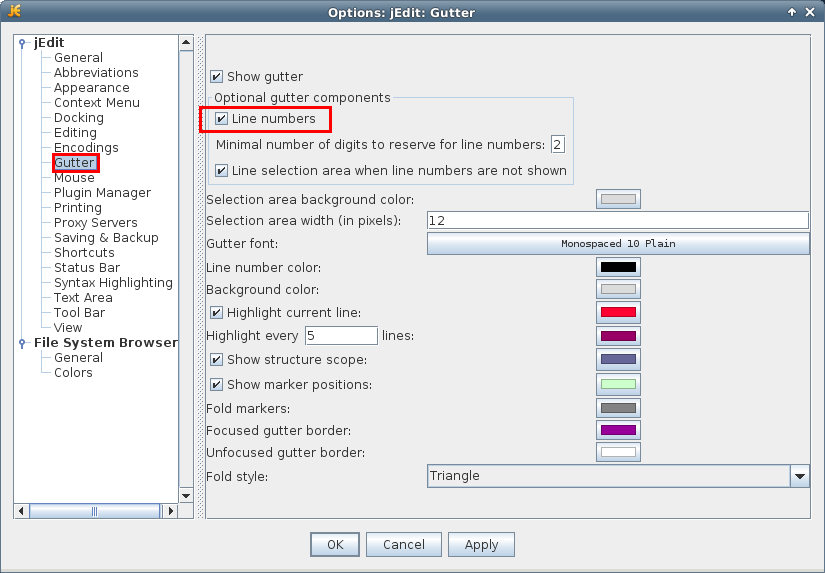This screenshot has width=825, height=573.
Task: Select Proxy Servers in options tree
Action: (x=96, y=223)
